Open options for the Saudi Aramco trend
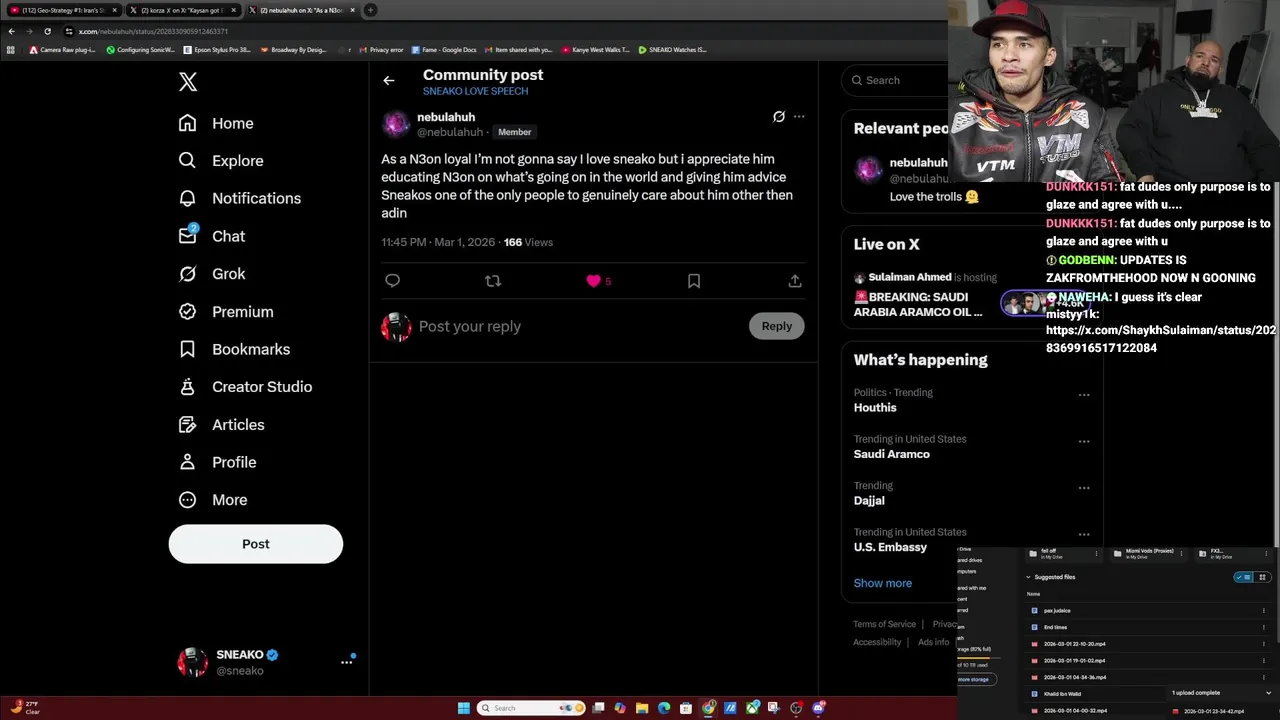 pos(1084,441)
